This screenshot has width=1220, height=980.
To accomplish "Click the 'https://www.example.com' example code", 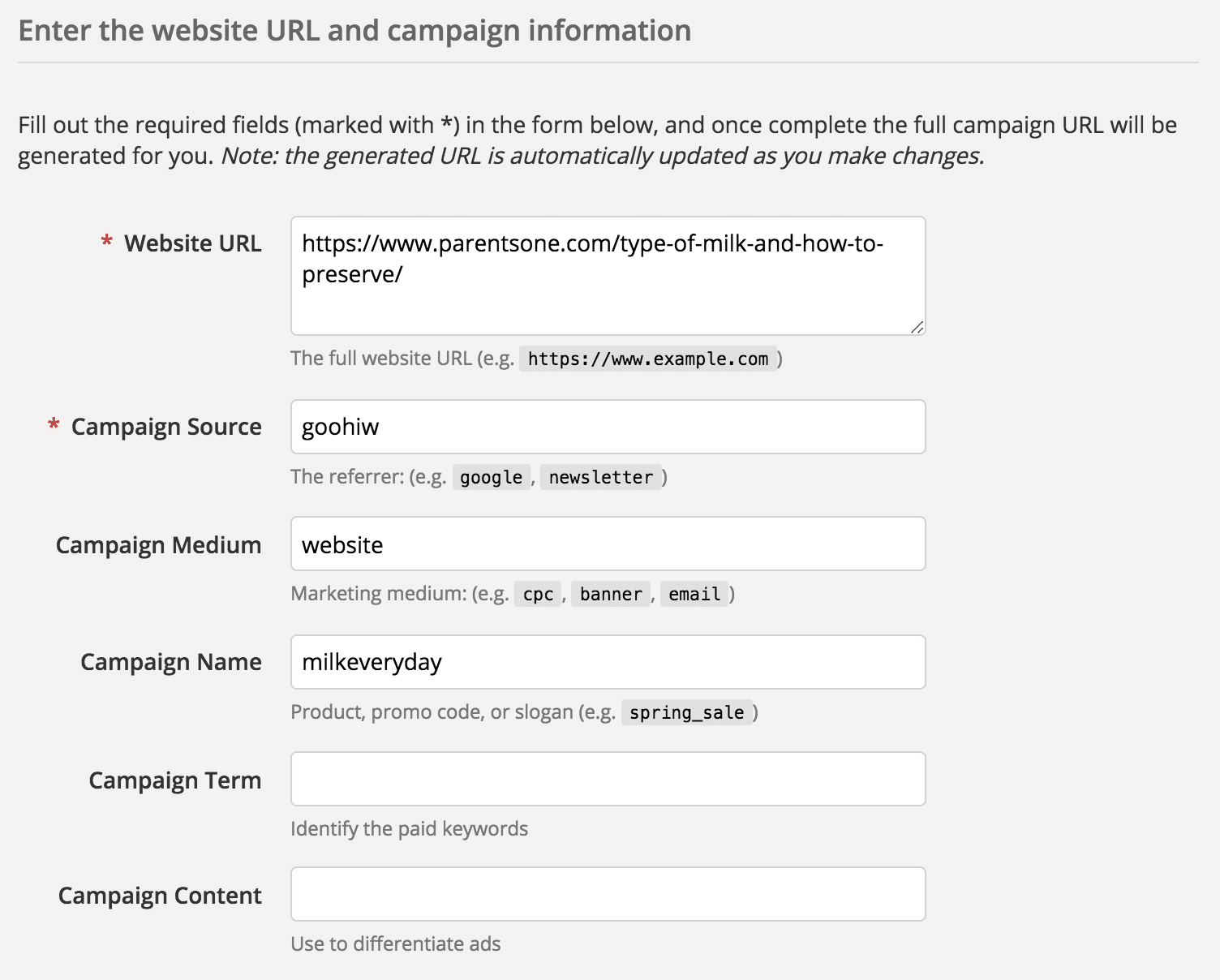I will coord(647,359).
